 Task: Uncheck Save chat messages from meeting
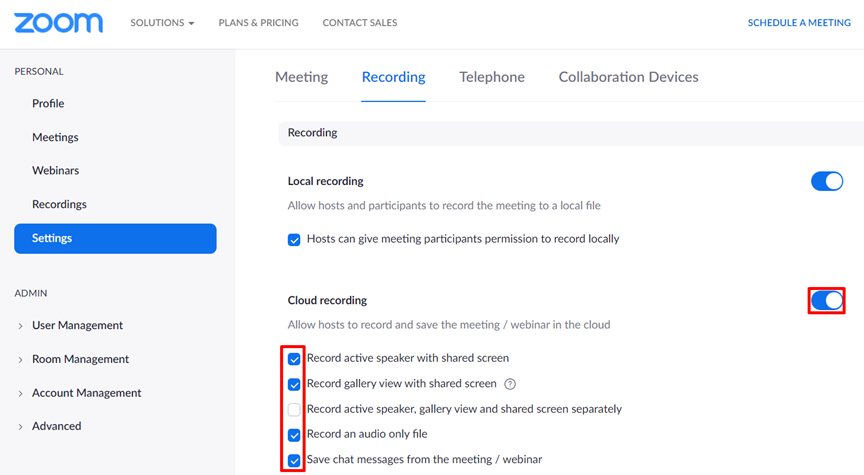[294, 460]
